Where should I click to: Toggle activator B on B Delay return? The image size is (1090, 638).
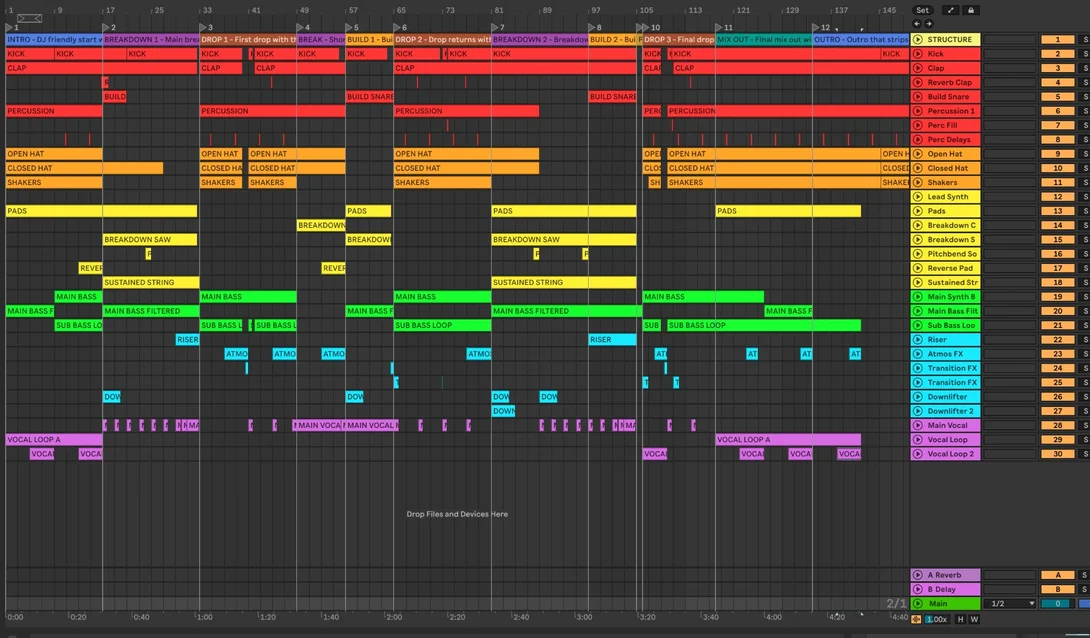tap(1057, 589)
